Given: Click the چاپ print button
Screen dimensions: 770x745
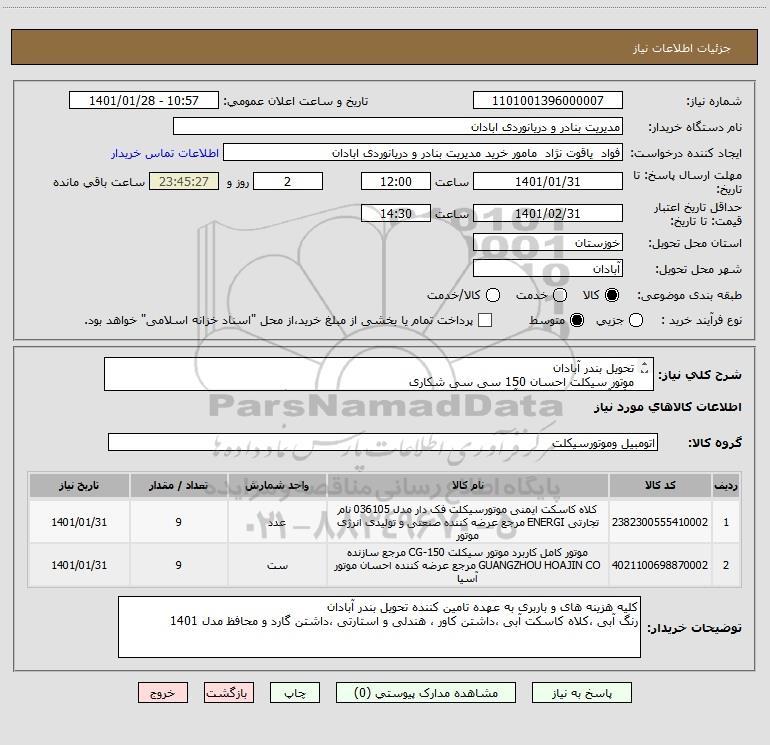Looking at the screenshot, I should 295,693.
